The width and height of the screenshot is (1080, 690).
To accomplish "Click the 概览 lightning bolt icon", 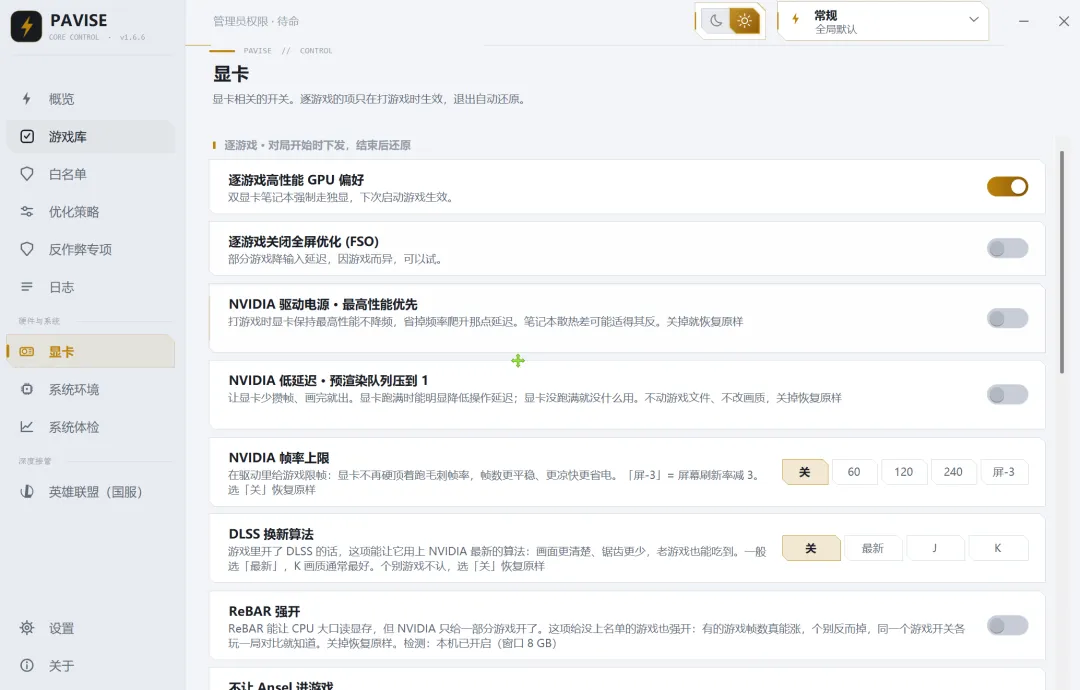I will coord(27,98).
